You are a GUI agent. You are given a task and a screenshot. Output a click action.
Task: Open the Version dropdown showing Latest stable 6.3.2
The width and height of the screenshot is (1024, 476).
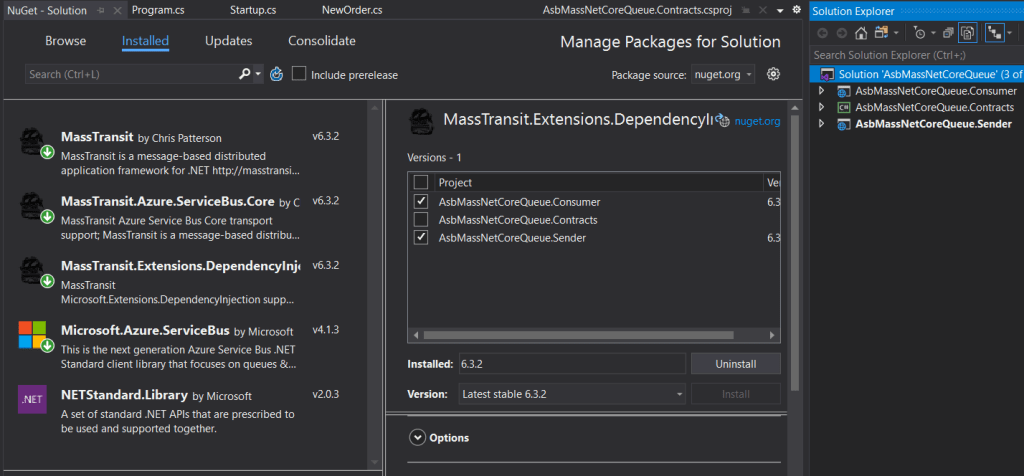point(572,394)
